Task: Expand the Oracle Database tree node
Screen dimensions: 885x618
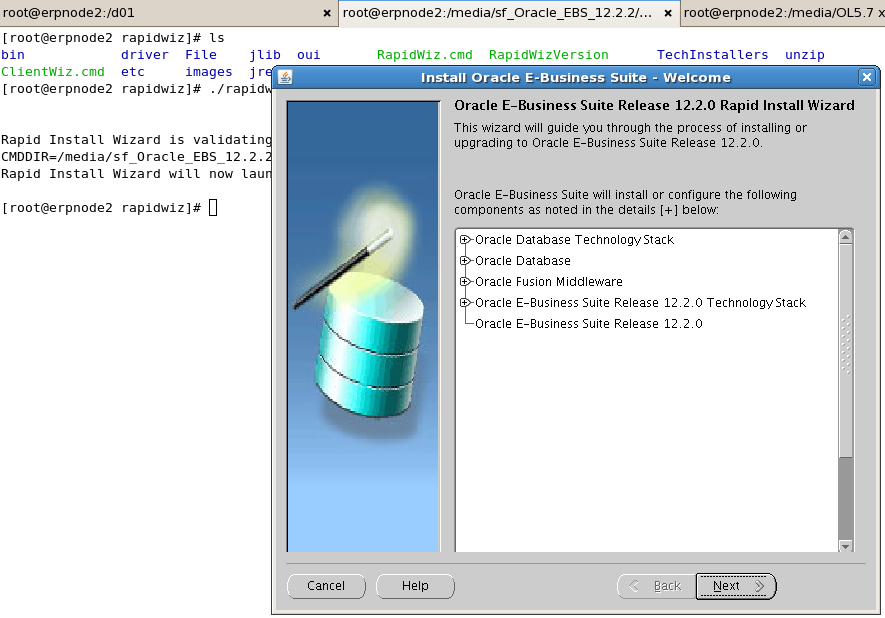Action: pos(465,261)
